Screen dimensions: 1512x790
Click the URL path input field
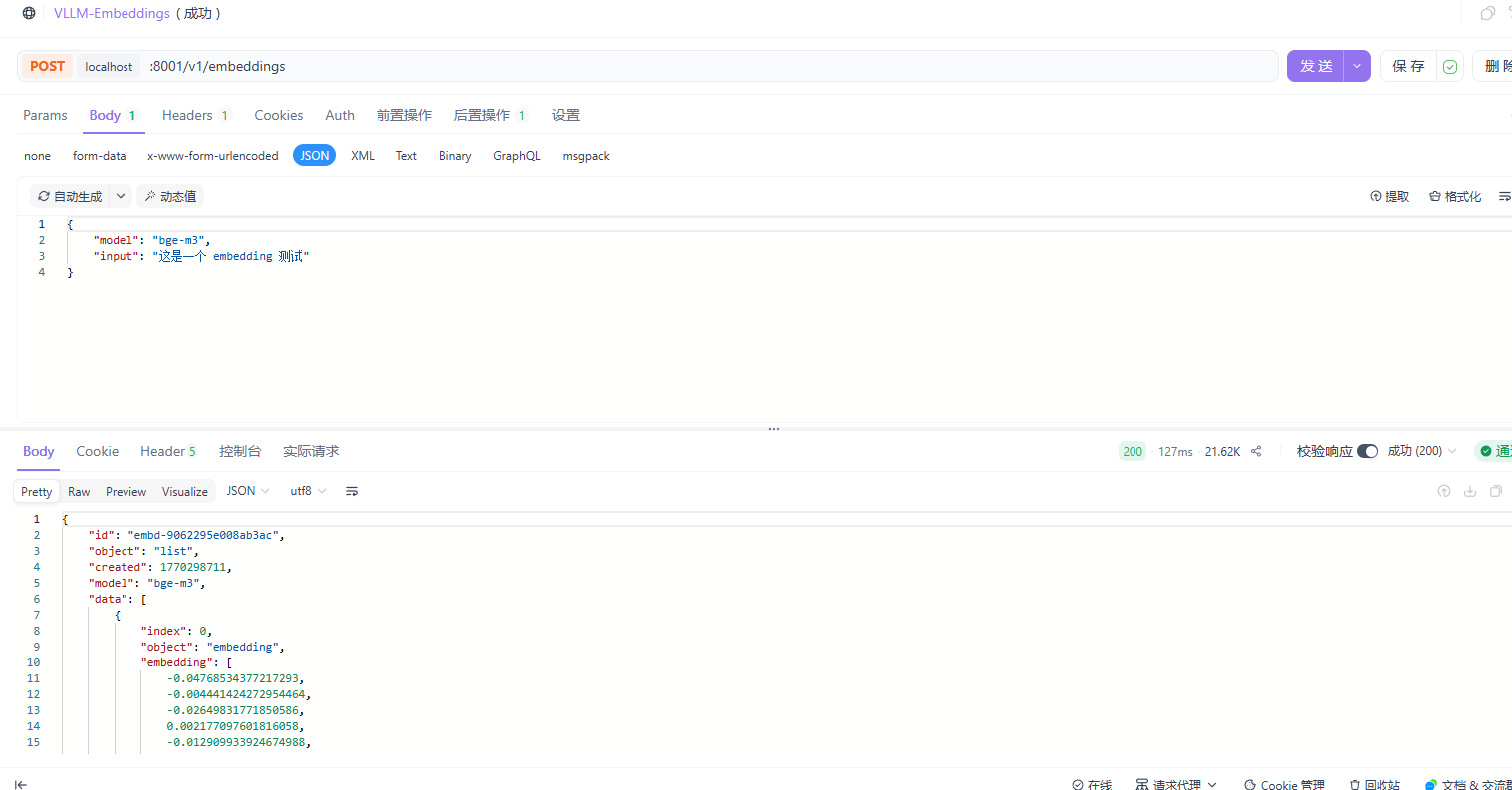pos(697,66)
